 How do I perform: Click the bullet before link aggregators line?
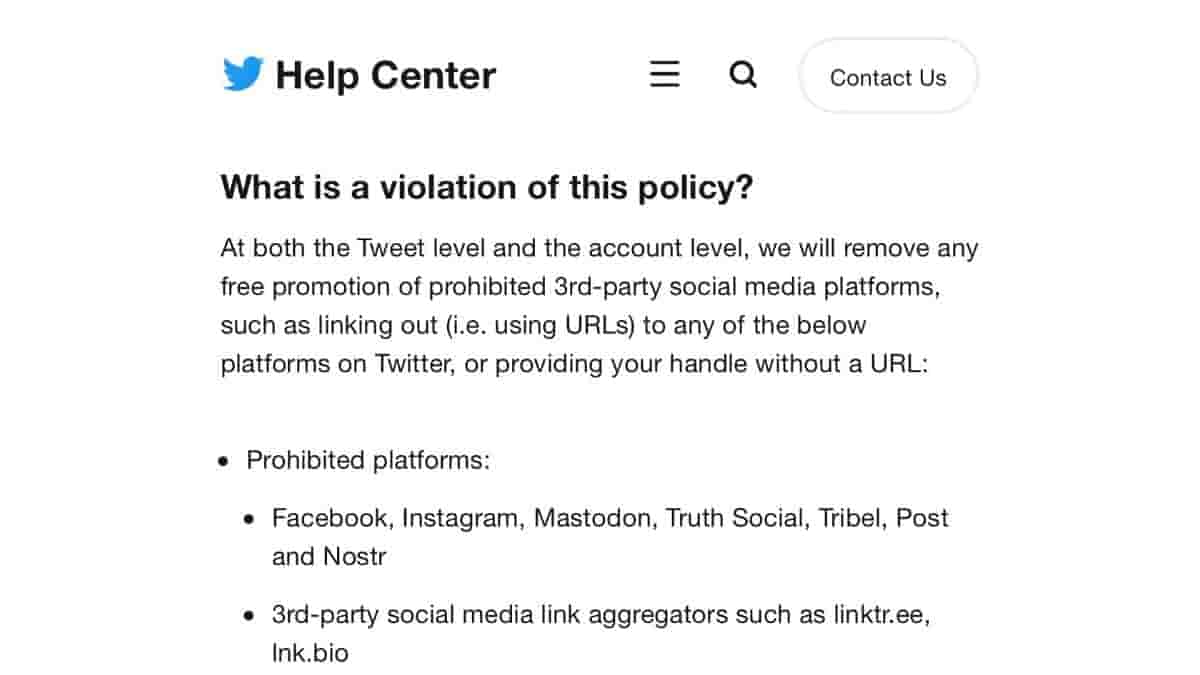[x=249, y=617]
